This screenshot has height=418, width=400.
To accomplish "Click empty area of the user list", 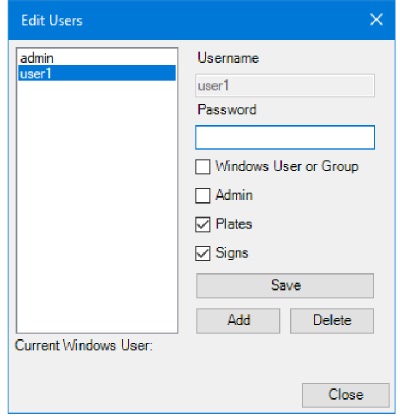I will [x=97, y=207].
